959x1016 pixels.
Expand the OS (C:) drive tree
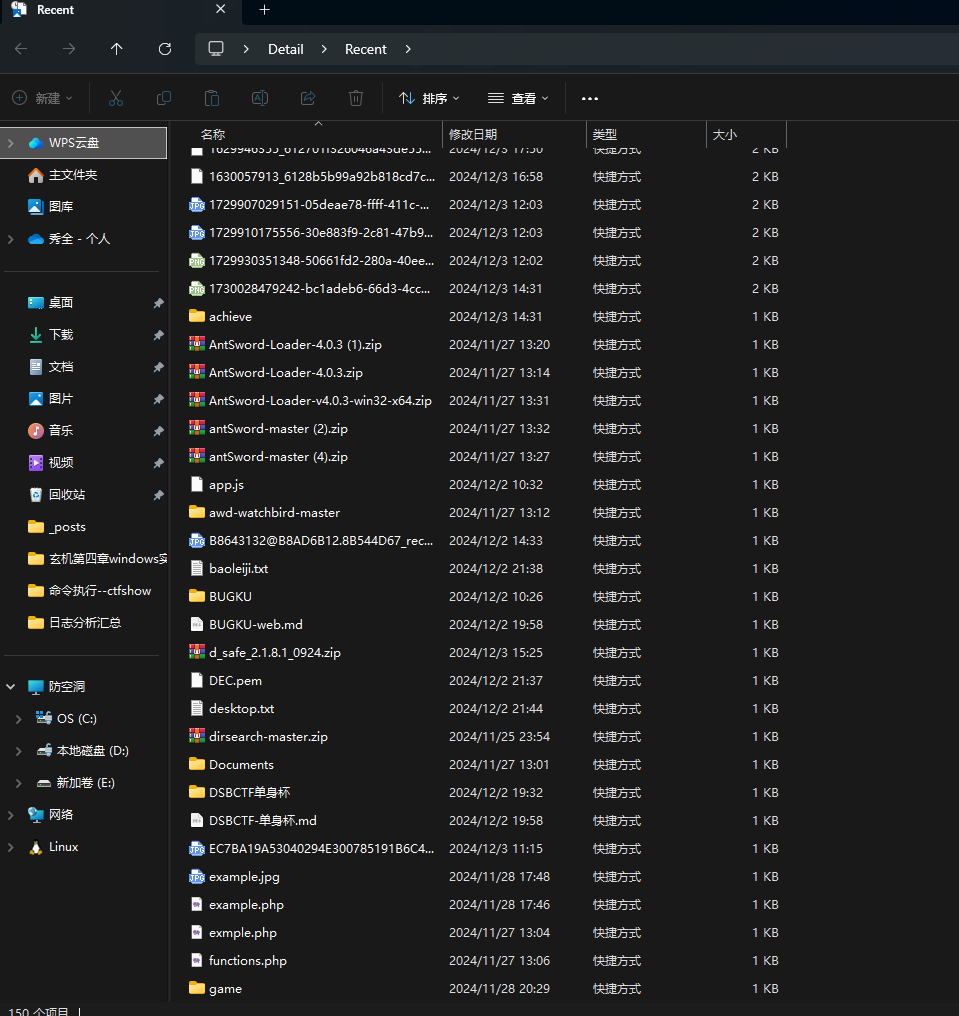pos(19,719)
